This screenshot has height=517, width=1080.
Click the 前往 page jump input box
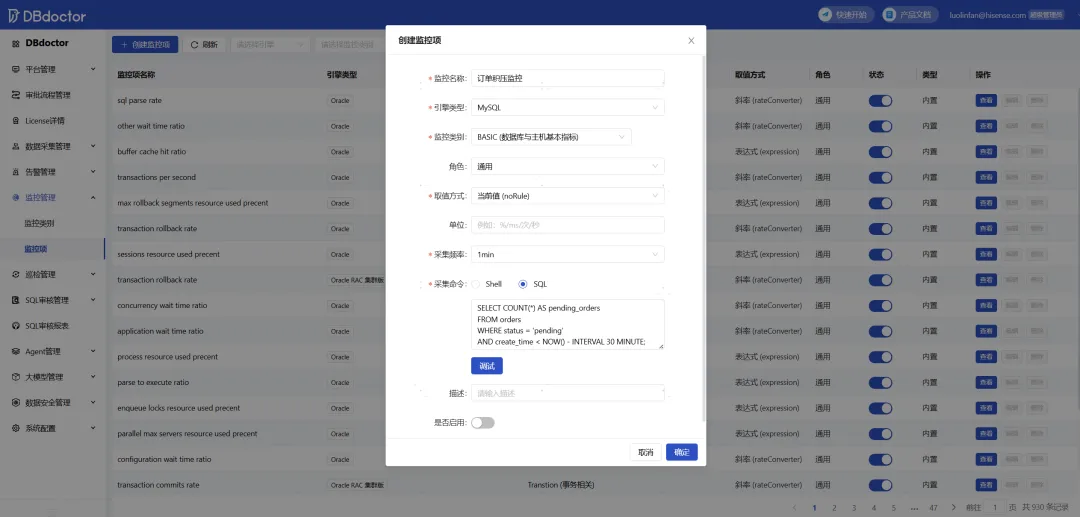click(995, 507)
